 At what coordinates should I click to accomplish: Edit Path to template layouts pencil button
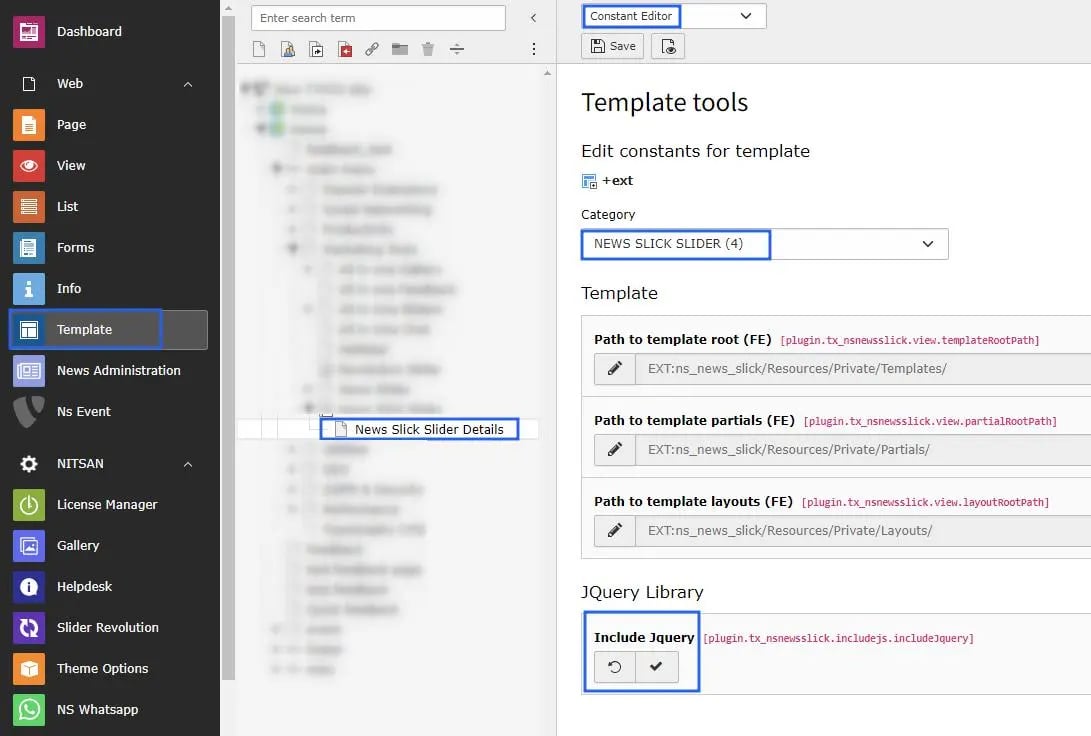tap(615, 531)
